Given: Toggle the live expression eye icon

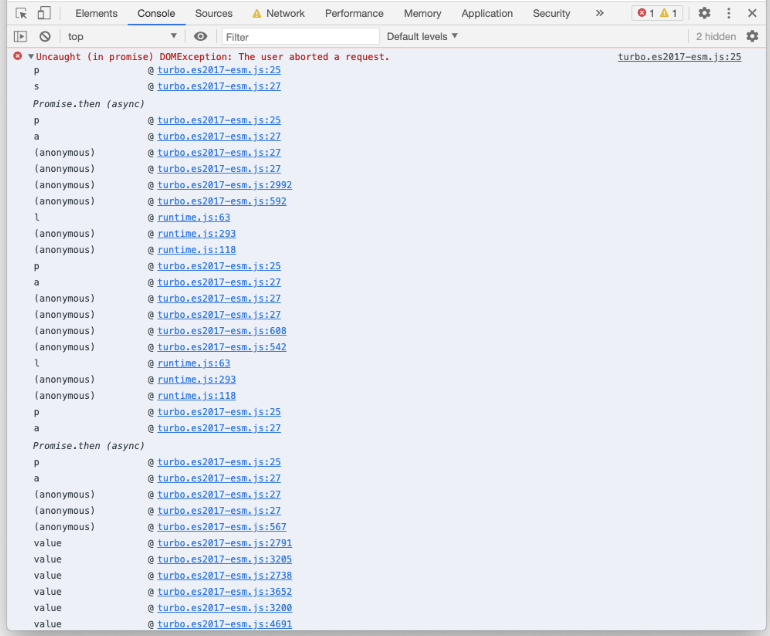Looking at the screenshot, I should [x=200, y=36].
